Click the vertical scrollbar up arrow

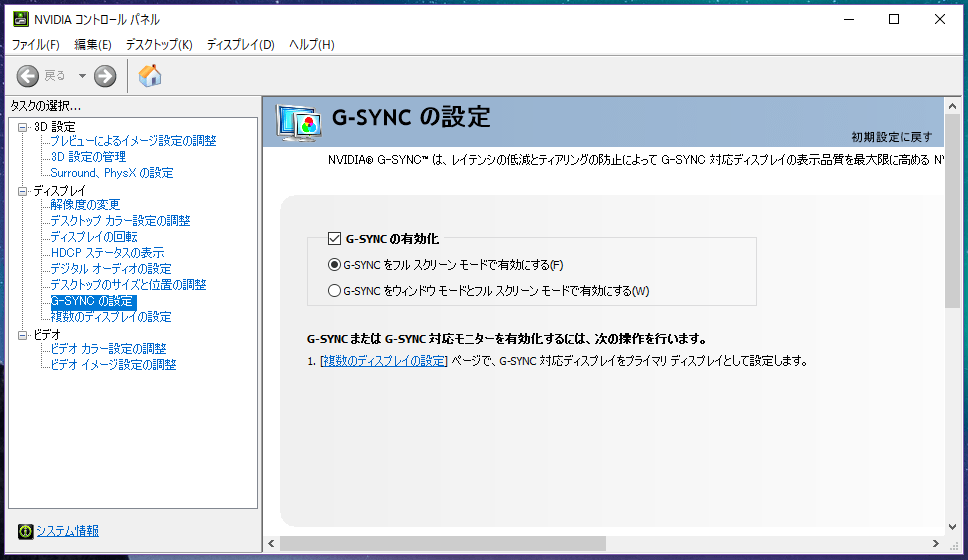[952, 106]
